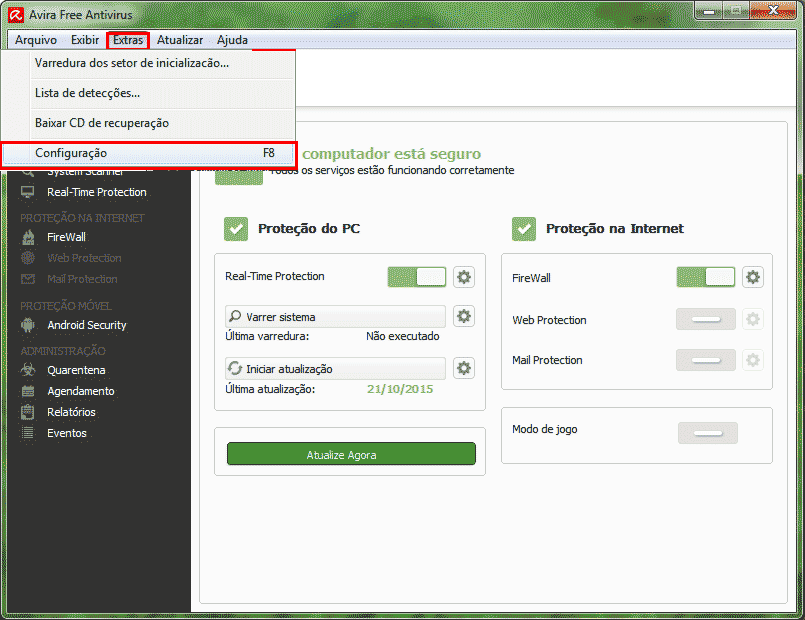Click the Quarentena biohazard icon
Screen dimensions: 805x620
click(x=28, y=370)
